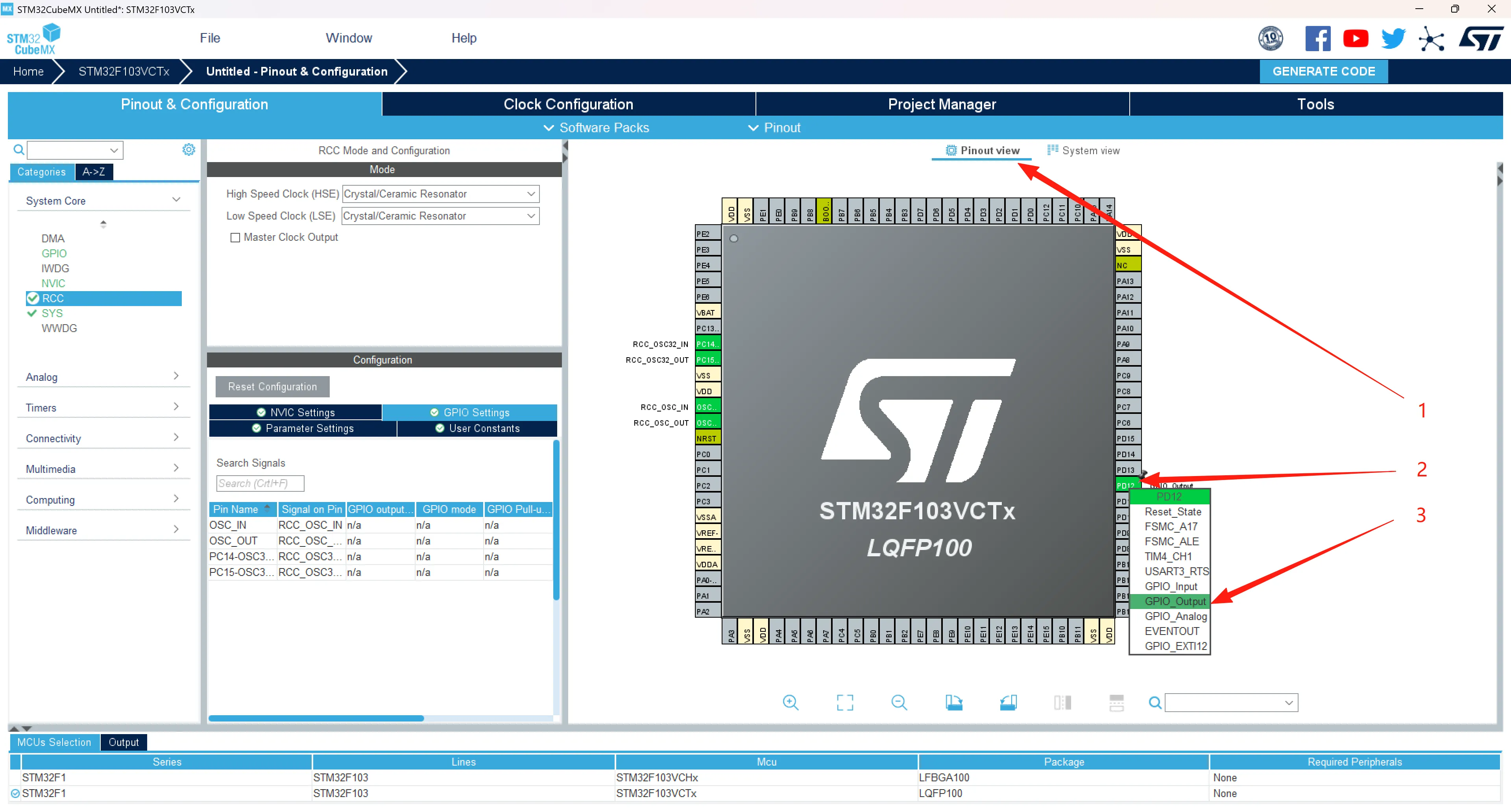Open the ST Facebook page icon
1511x812 pixels.
click(1317, 39)
